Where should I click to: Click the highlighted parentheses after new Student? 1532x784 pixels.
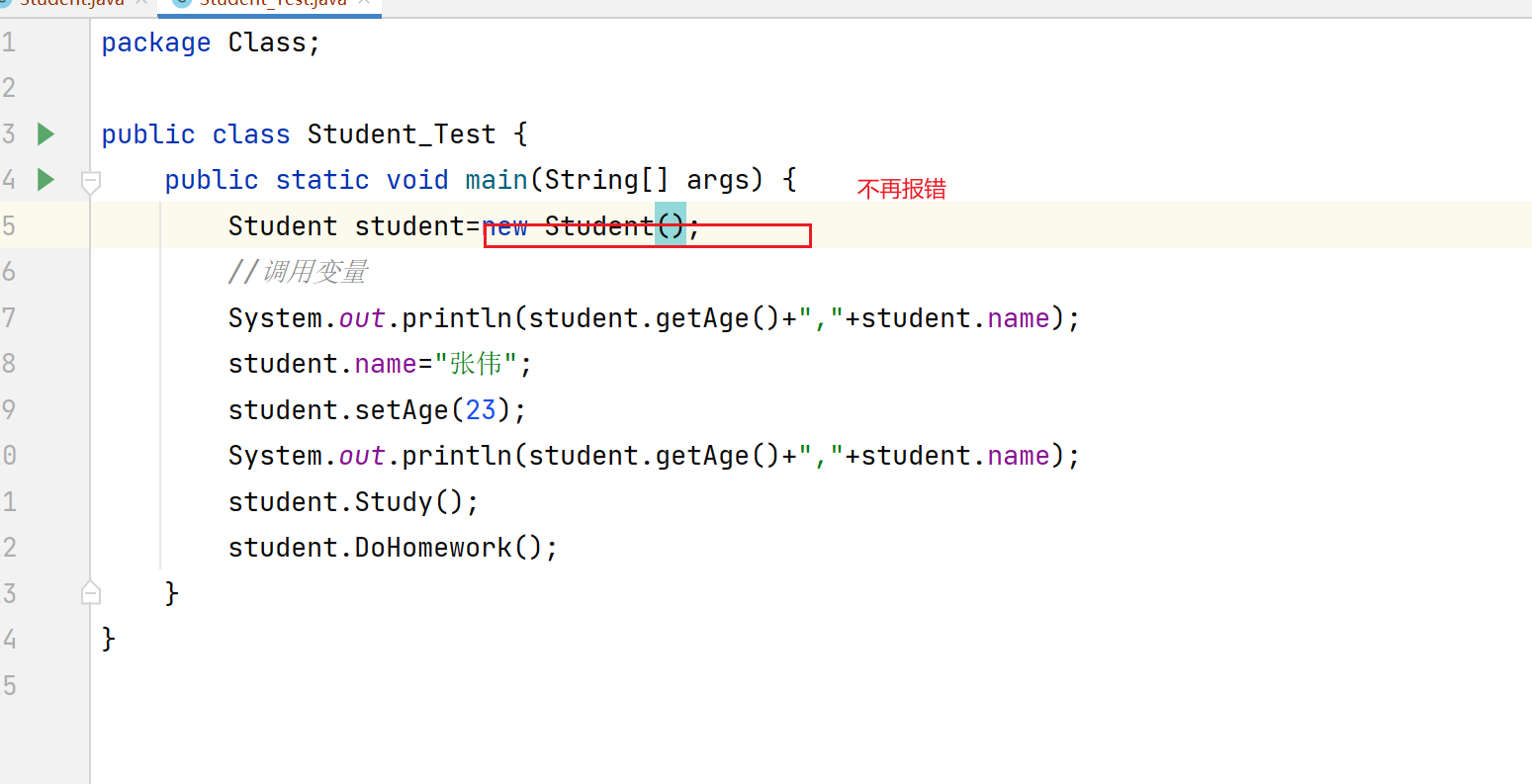671,225
